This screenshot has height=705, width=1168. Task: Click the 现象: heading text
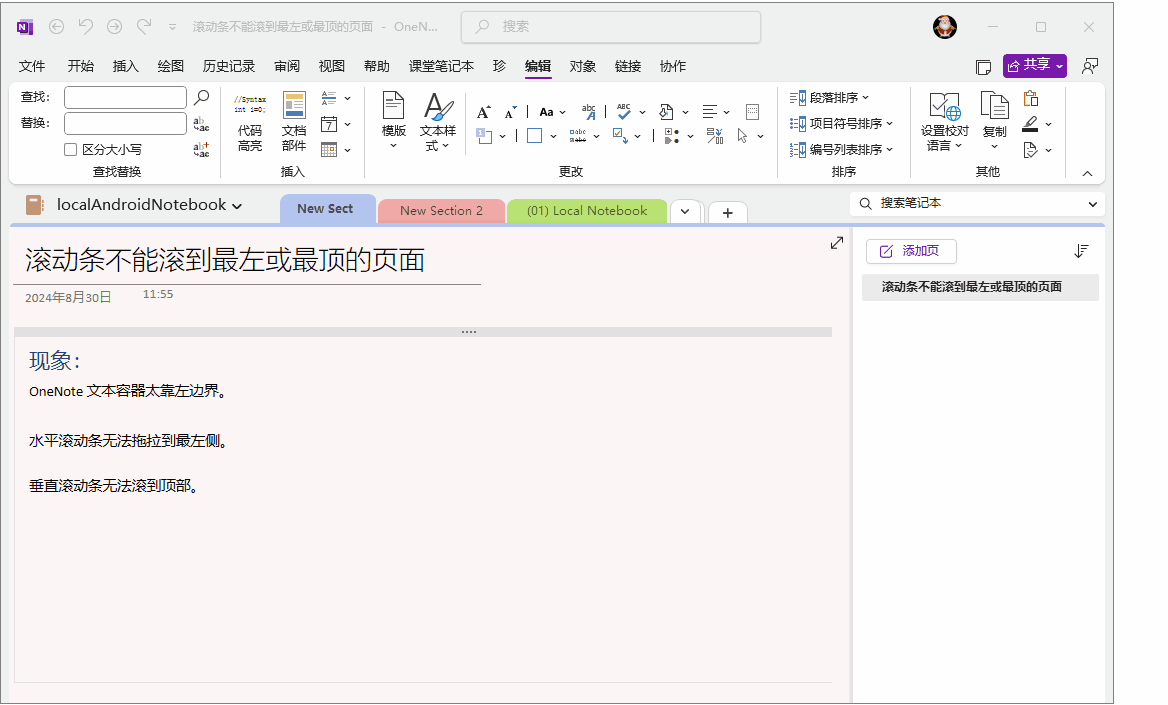(54, 361)
